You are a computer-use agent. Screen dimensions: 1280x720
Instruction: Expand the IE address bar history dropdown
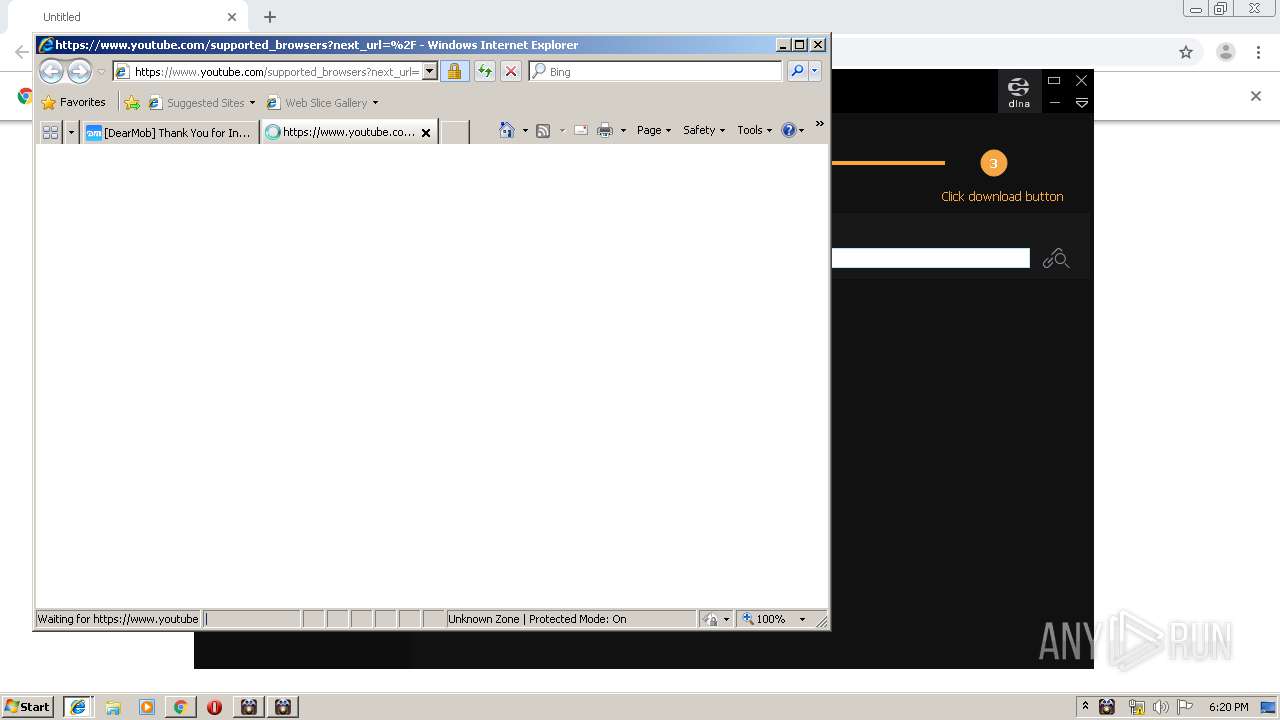[x=430, y=71]
